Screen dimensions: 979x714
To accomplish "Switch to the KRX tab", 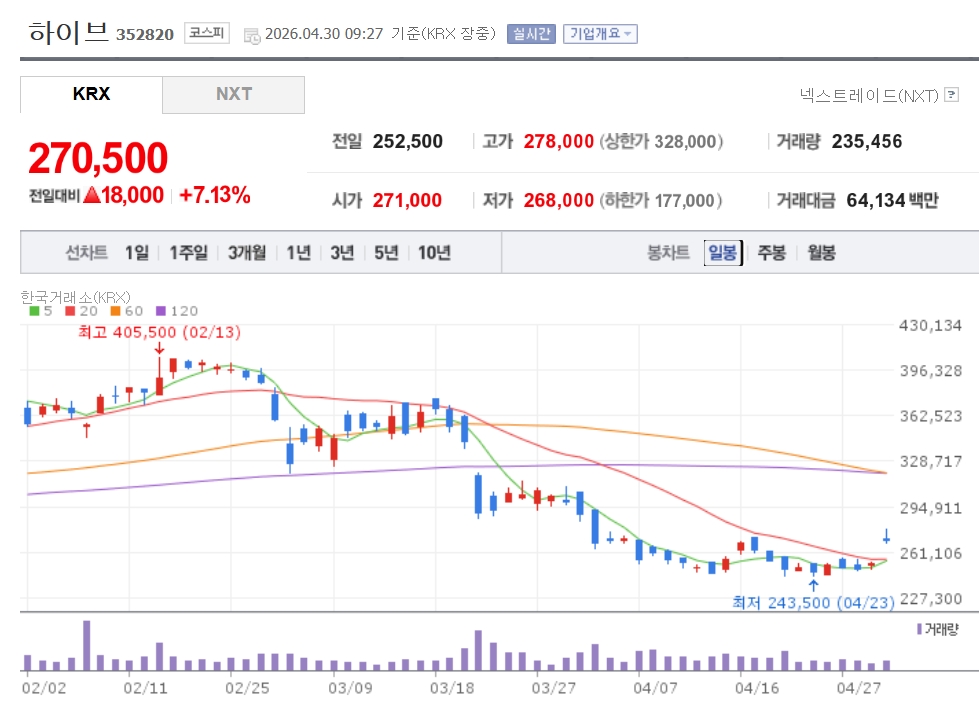I will [x=91, y=95].
